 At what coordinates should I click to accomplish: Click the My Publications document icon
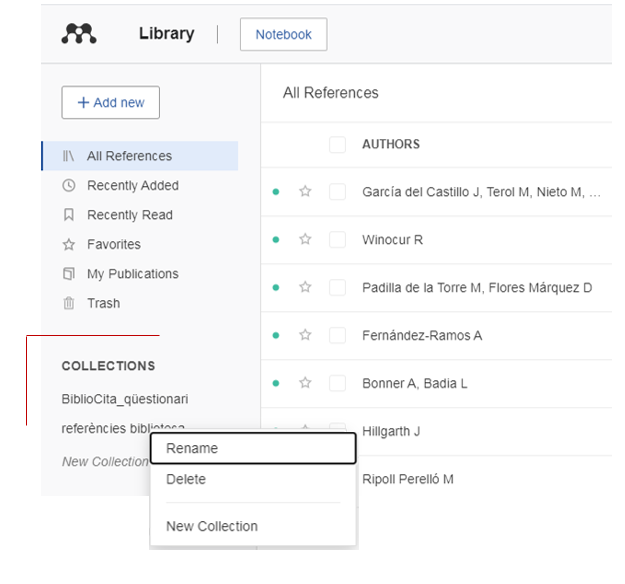(x=69, y=274)
